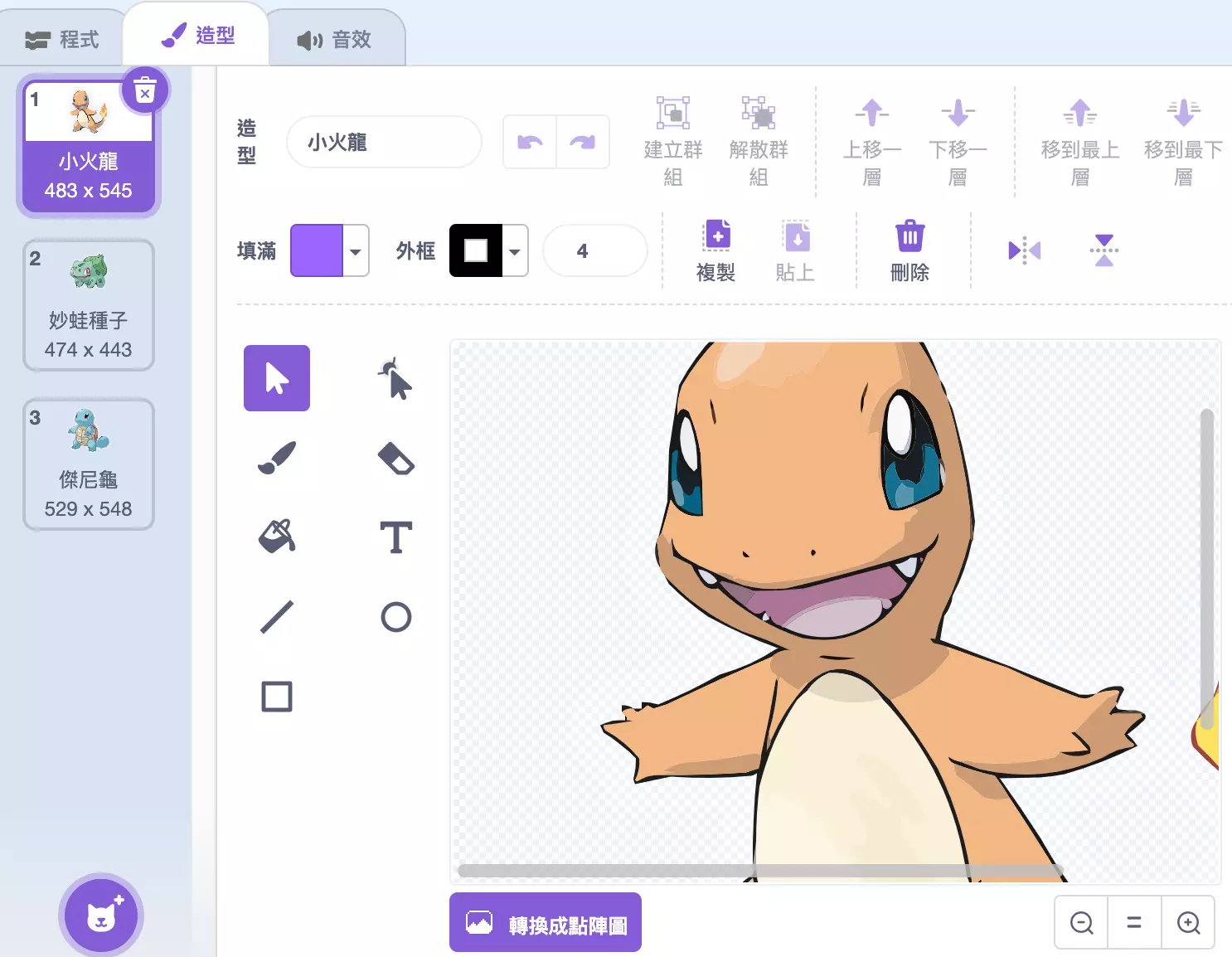Pick the Fill bucket tool
Viewport: 1232px width, 957px height.
[277, 537]
